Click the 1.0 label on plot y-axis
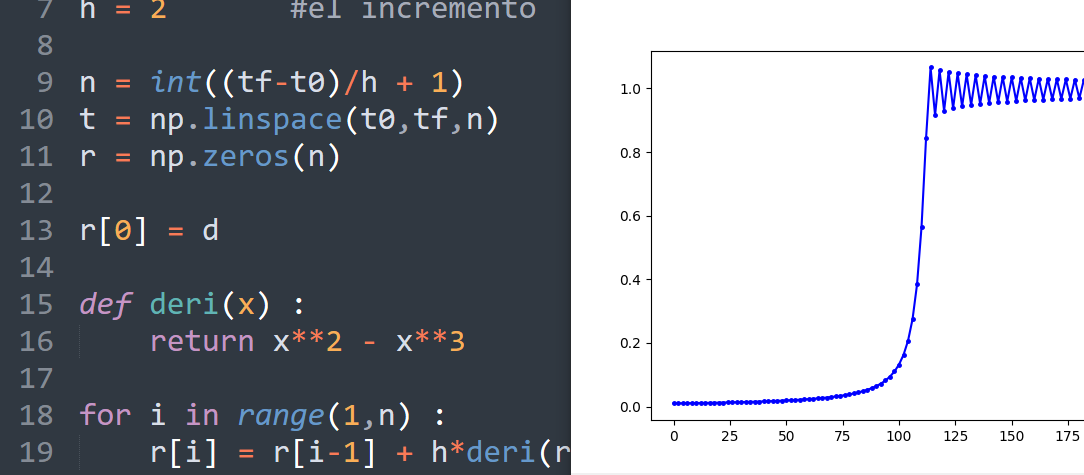Image resolution: width=1084 pixels, height=475 pixels. point(628,89)
